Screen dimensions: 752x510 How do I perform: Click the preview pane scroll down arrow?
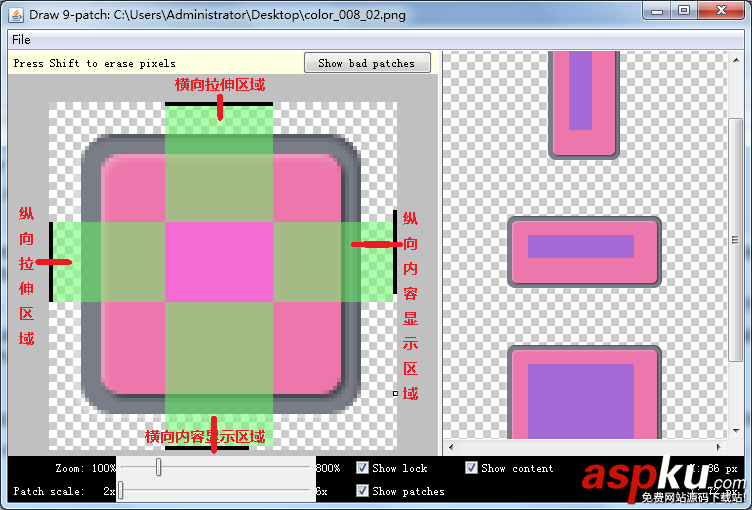pos(736,431)
